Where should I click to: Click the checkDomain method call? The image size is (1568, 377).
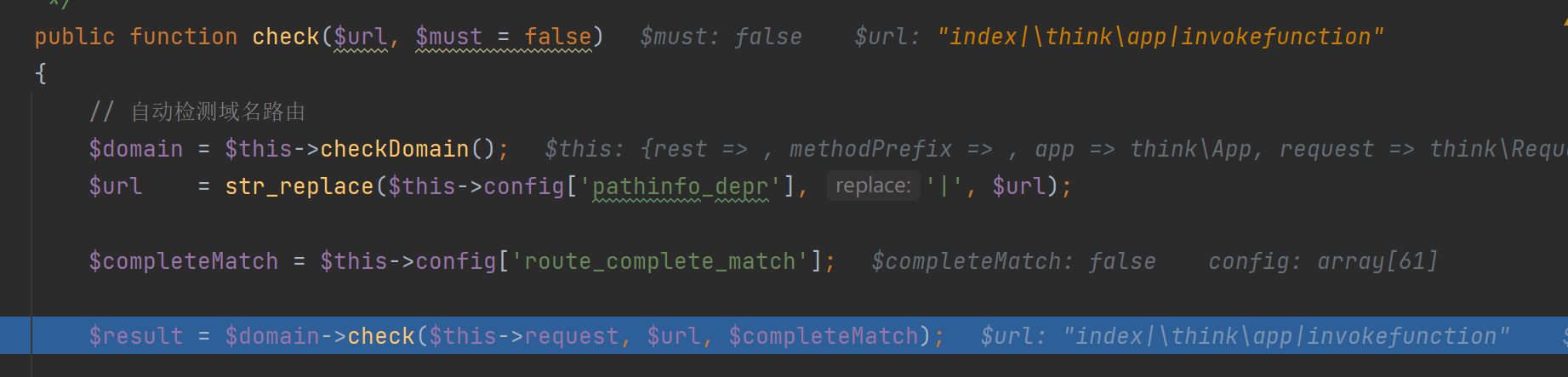pyautogui.click(x=395, y=149)
